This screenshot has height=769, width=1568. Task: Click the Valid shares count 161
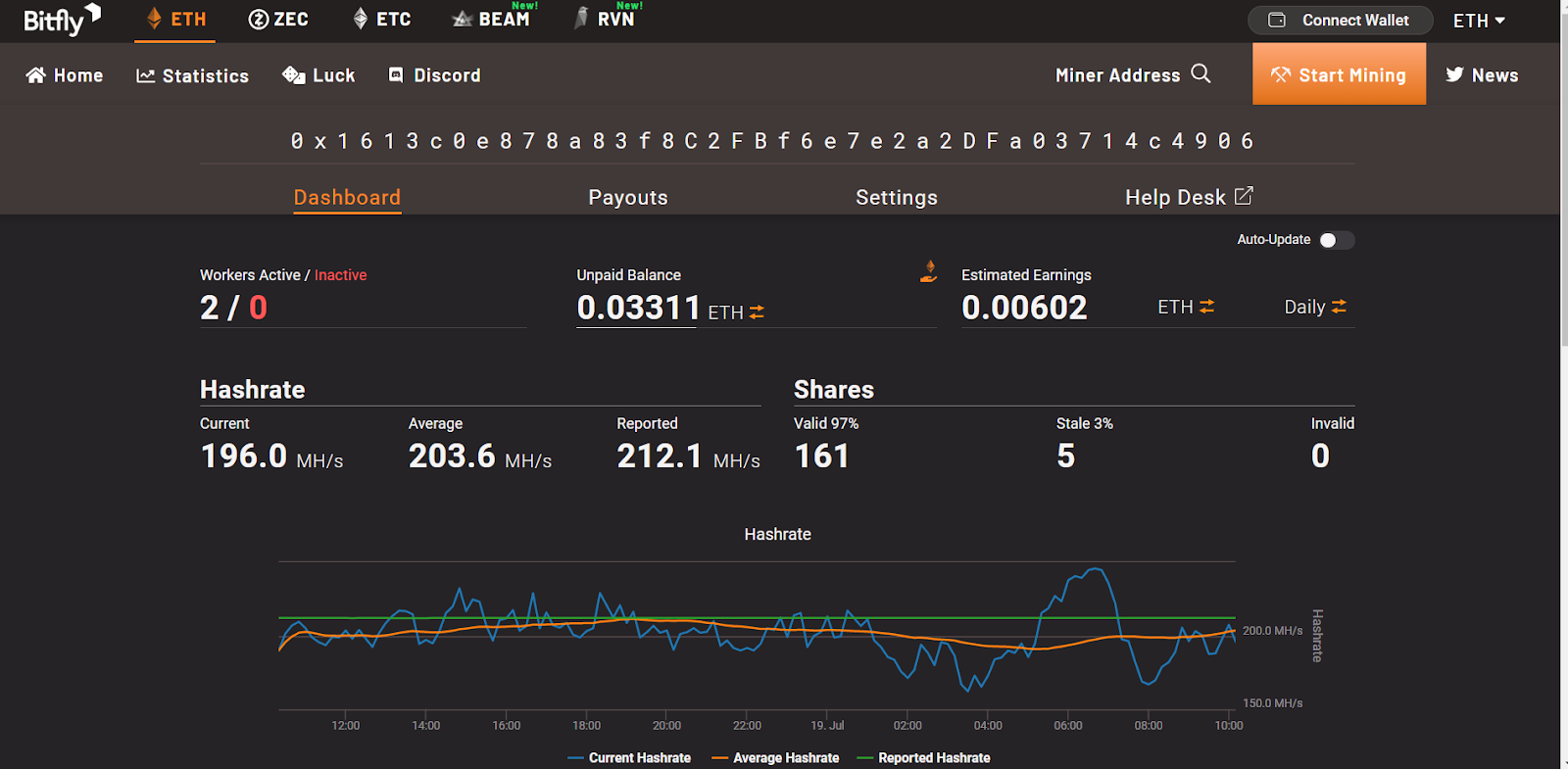pos(821,457)
